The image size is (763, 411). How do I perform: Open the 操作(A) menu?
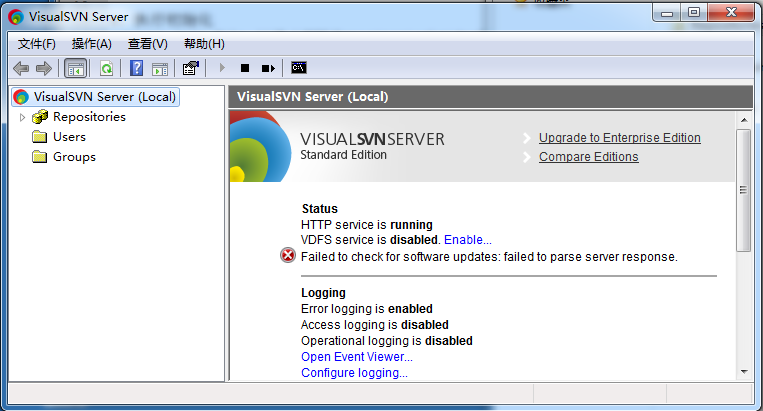coord(91,44)
